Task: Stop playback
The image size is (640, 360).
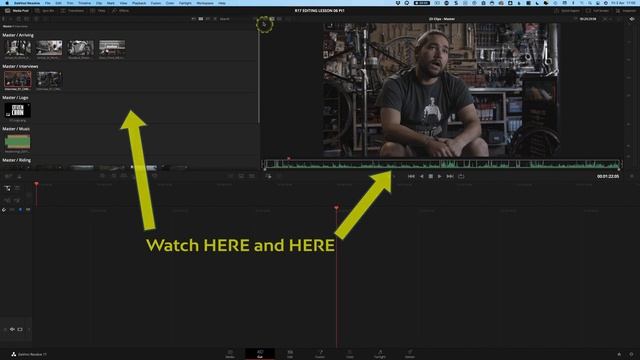Action: pyautogui.click(x=430, y=176)
